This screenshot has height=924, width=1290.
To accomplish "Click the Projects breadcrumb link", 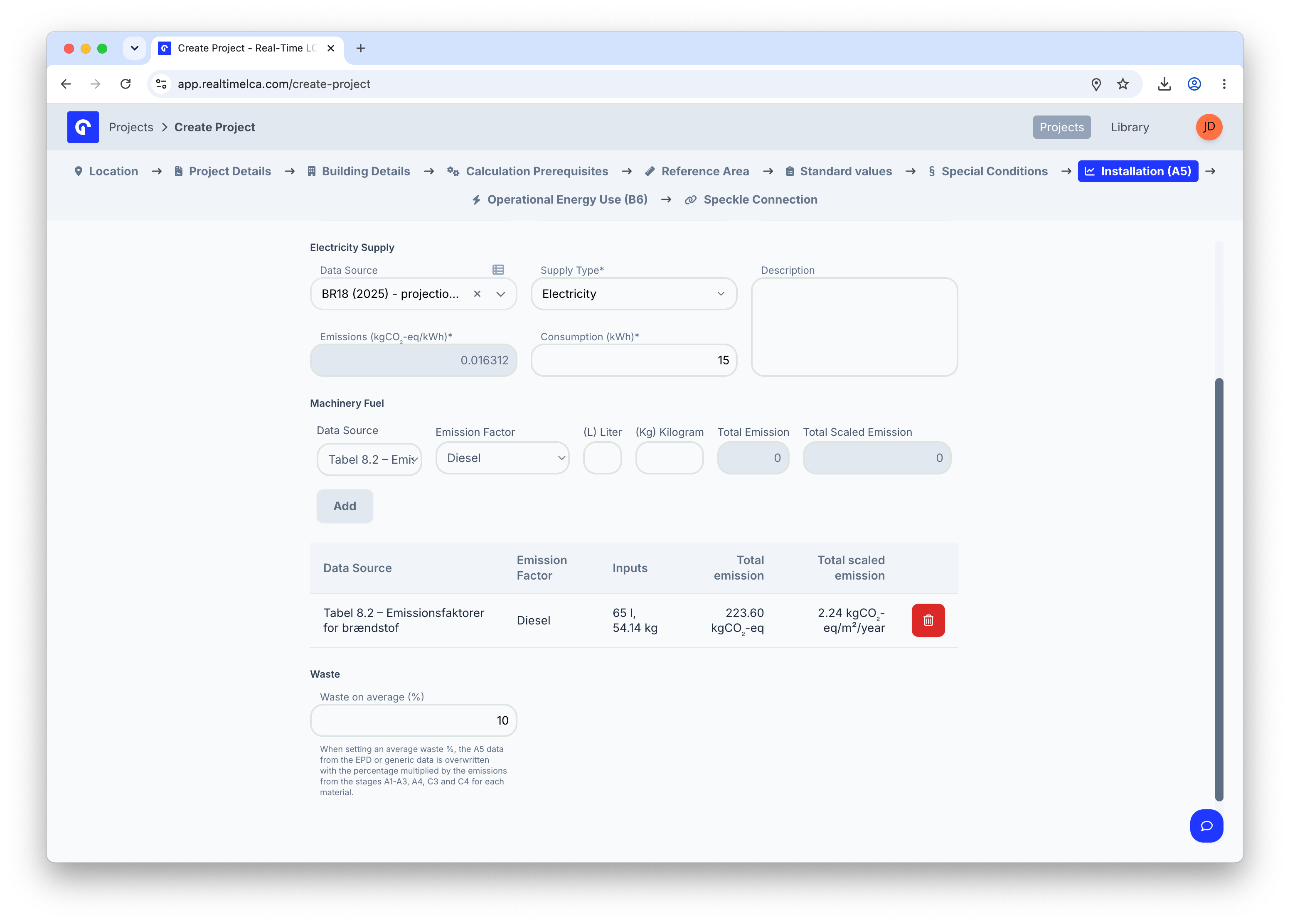I will [x=131, y=127].
